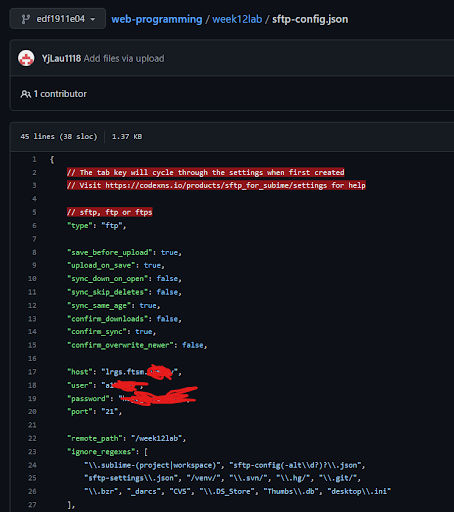Select line number 17
The height and width of the screenshot is (512, 454).
pyautogui.click(x=32, y=372)
